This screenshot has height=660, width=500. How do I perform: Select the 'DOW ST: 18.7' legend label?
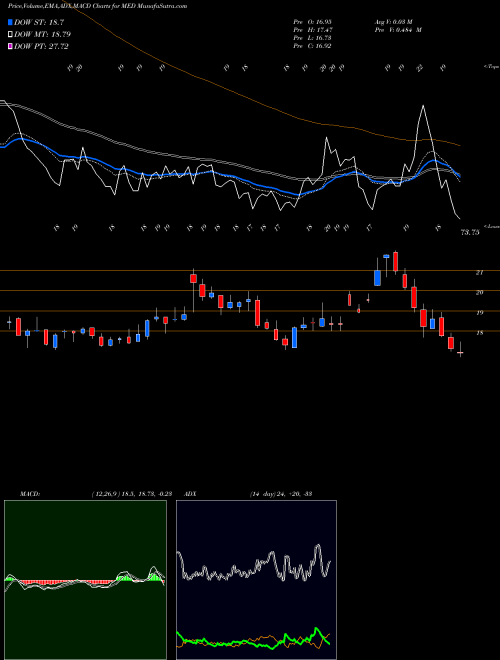point(39,22)
